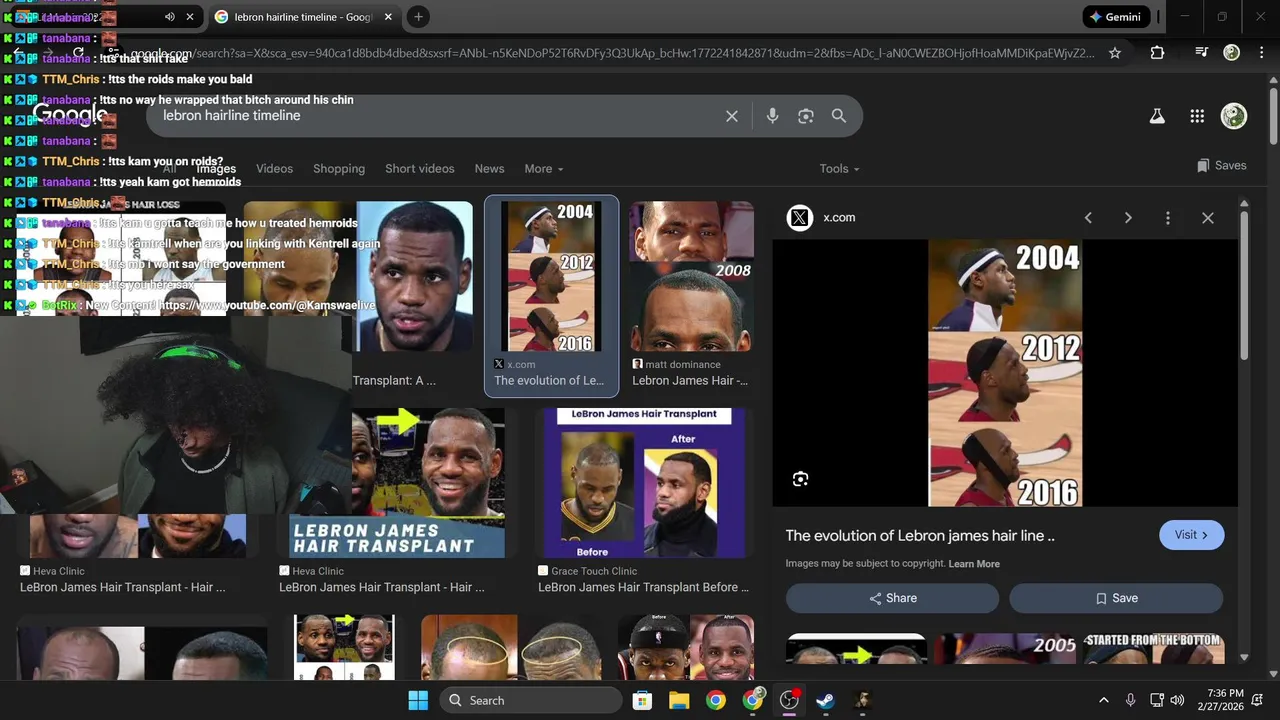1280x720 pixels.
Task: Go to previous image in preview panel
Action: [x=1088, y=218]
